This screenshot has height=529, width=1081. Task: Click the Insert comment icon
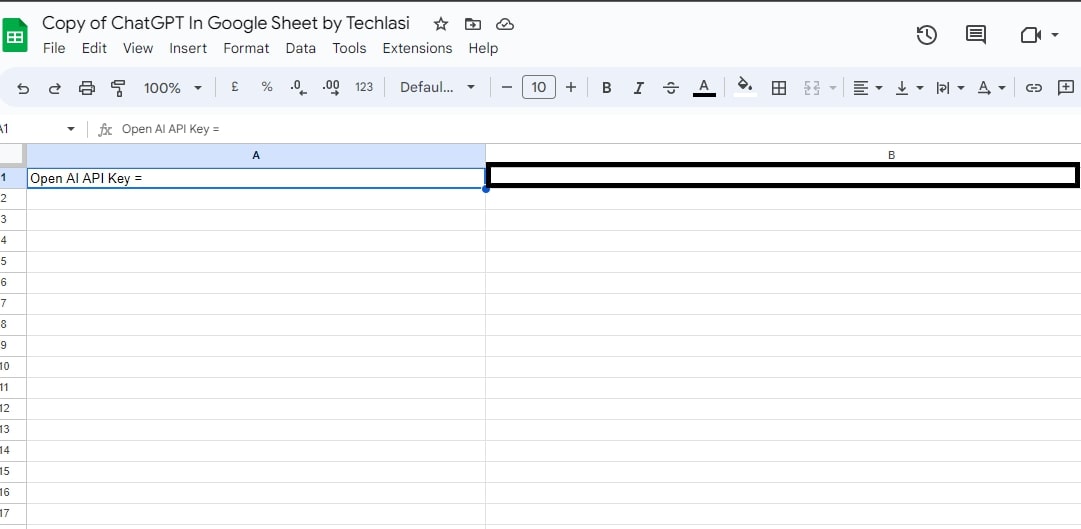tap(1066, 87)
